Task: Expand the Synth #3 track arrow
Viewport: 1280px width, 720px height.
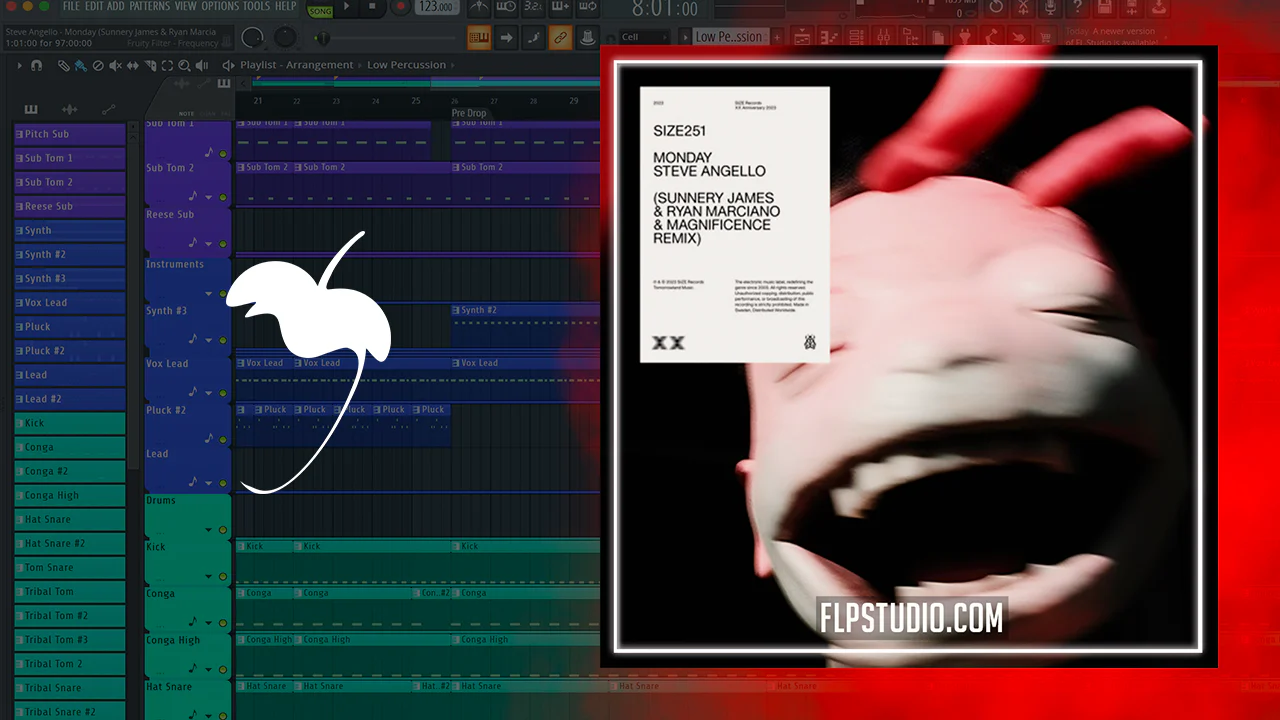Action: pyautogui.click(x=209, y=340)
